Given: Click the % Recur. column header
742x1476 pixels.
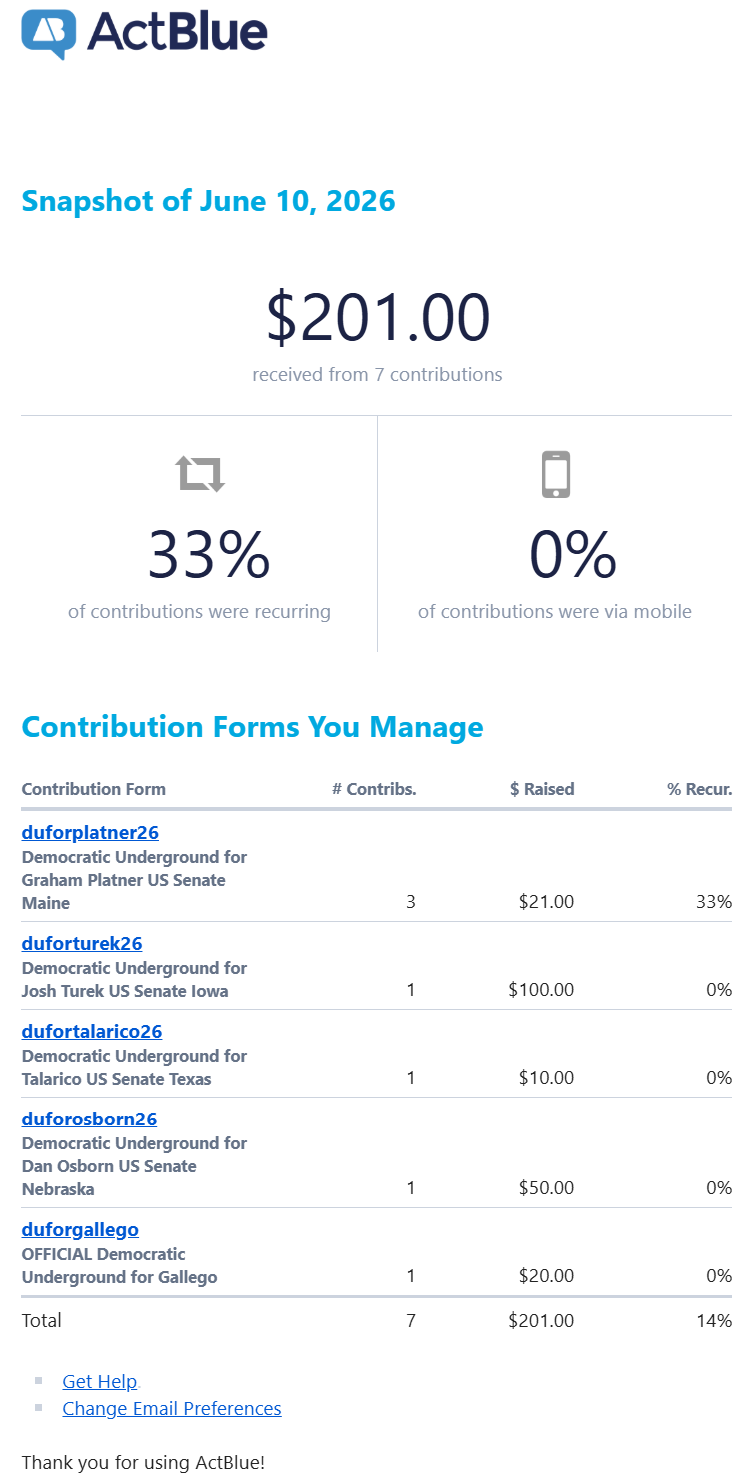Looking at the screenshot, I should click(700, 789).
